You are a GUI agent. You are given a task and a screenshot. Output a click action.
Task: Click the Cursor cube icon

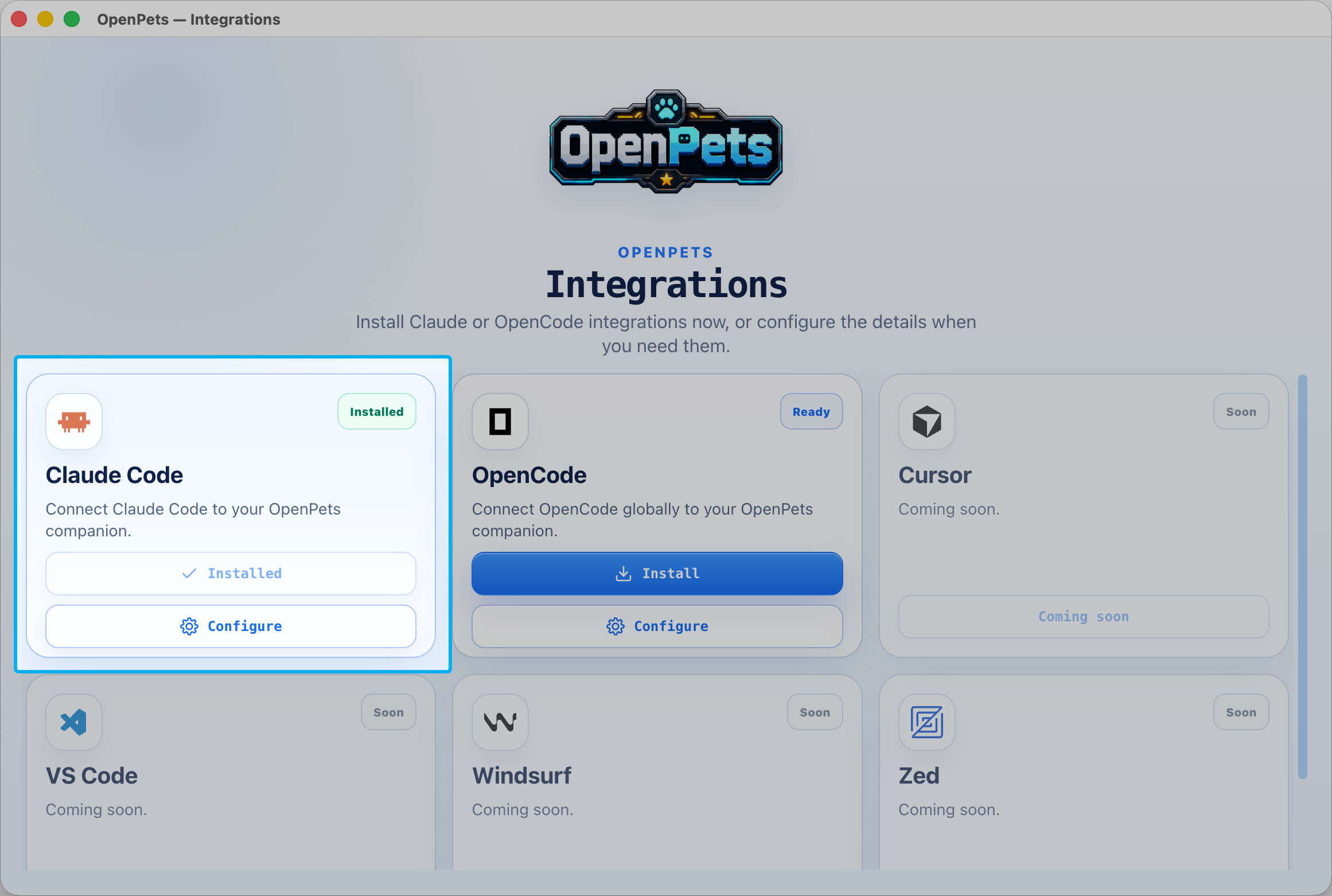point(927,422)
